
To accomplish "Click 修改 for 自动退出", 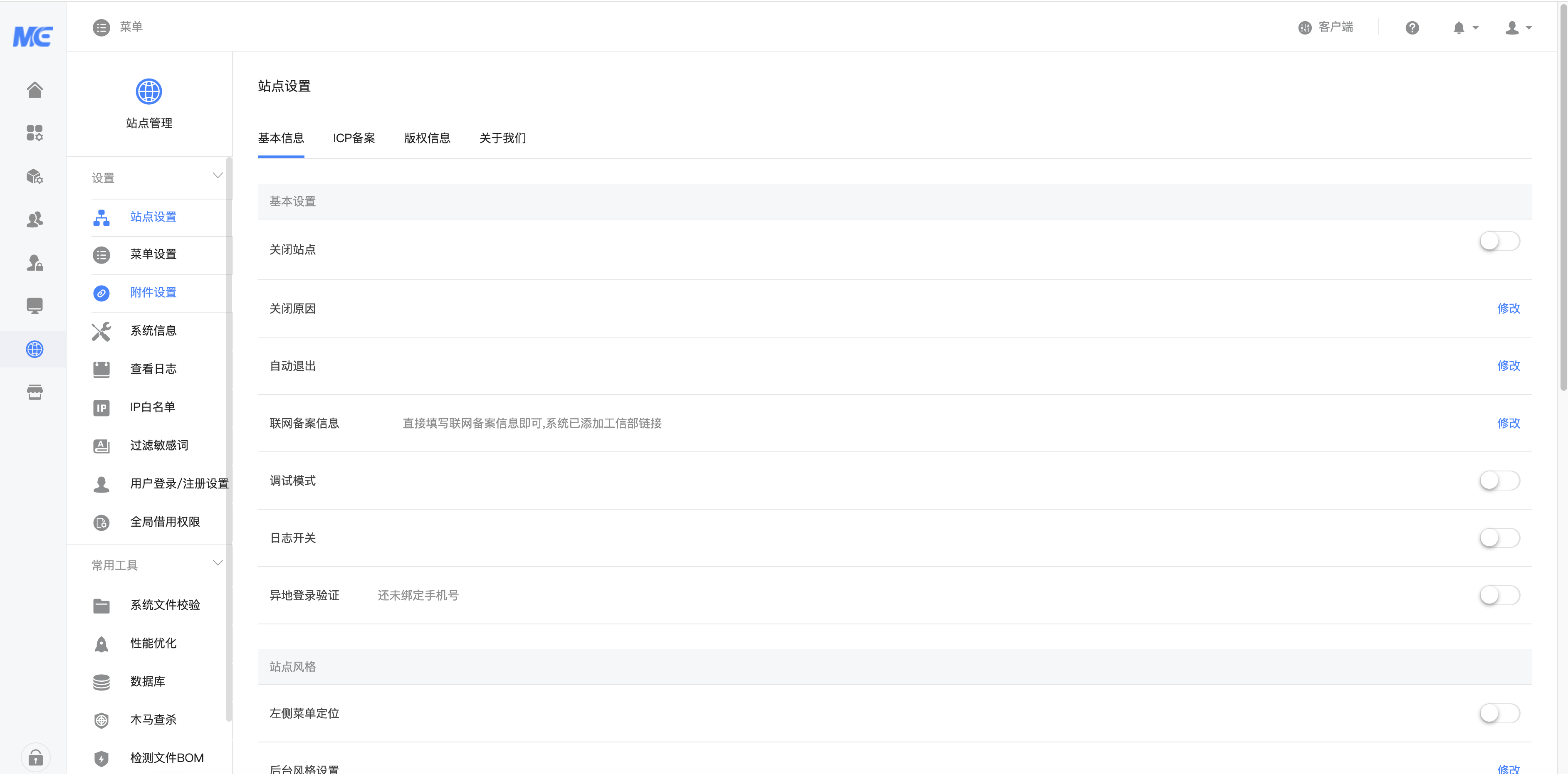I will point(1509,366).
